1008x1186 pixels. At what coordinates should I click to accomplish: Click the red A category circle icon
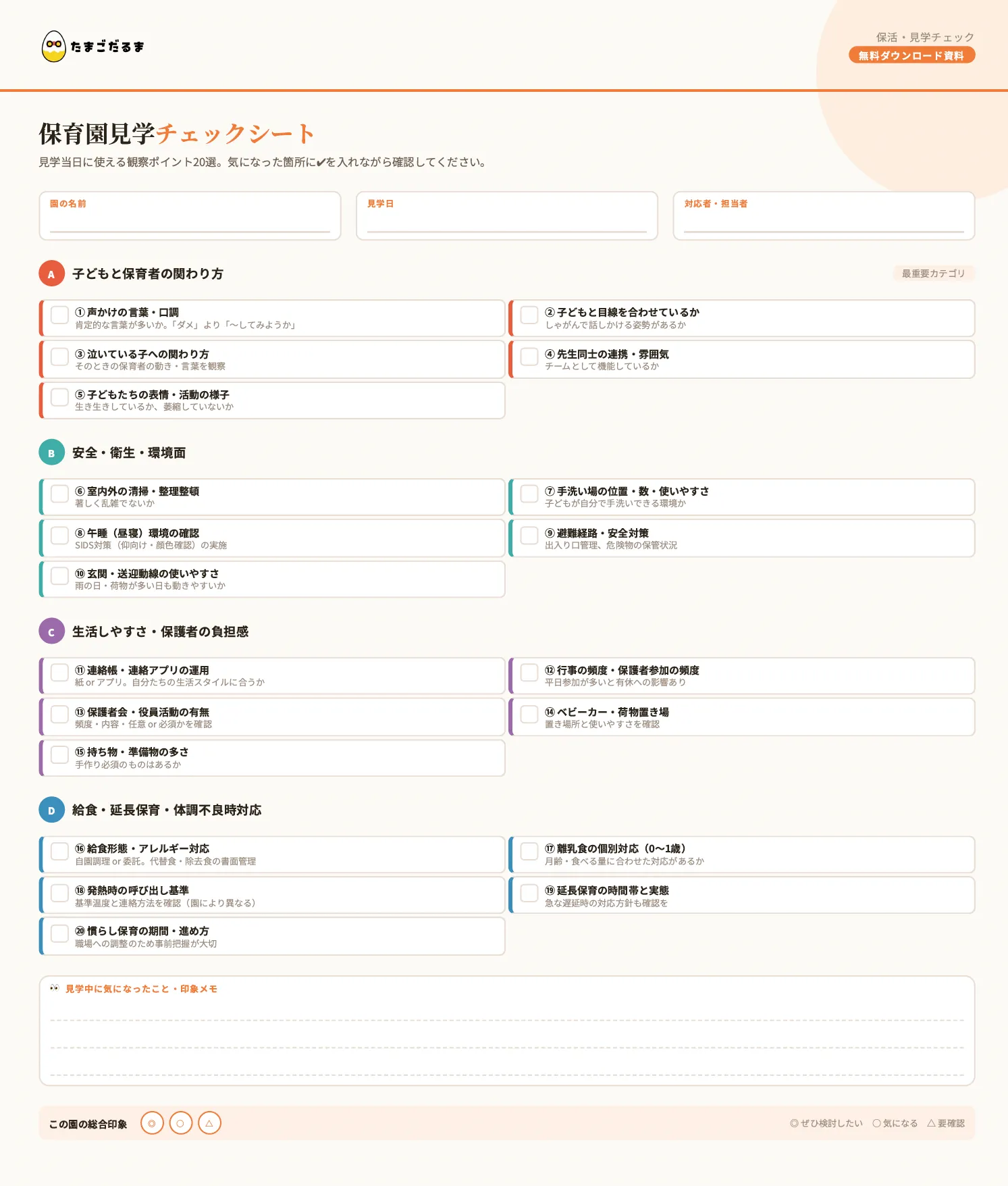point(51,274)
